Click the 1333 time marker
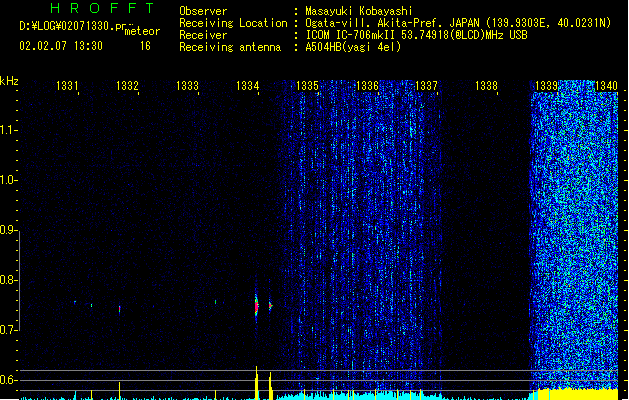Image resolution: width=629 pixels, height=400 pixels. pos(187,86)
